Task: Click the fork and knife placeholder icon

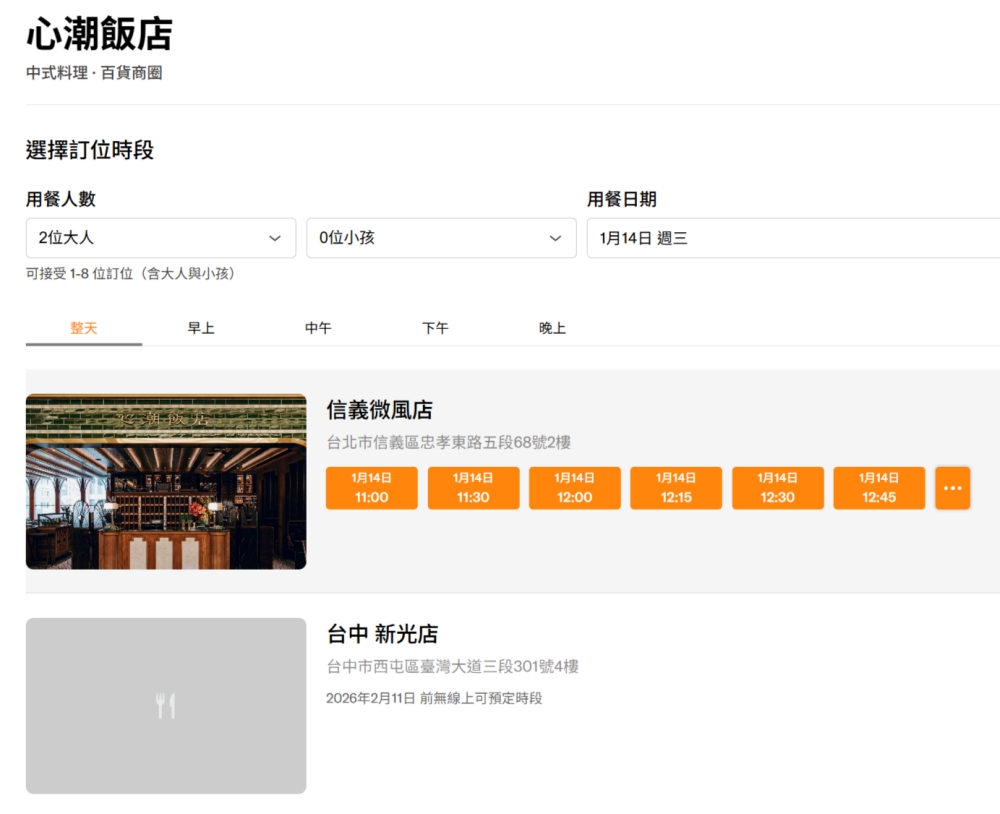Action: [166, 706]
